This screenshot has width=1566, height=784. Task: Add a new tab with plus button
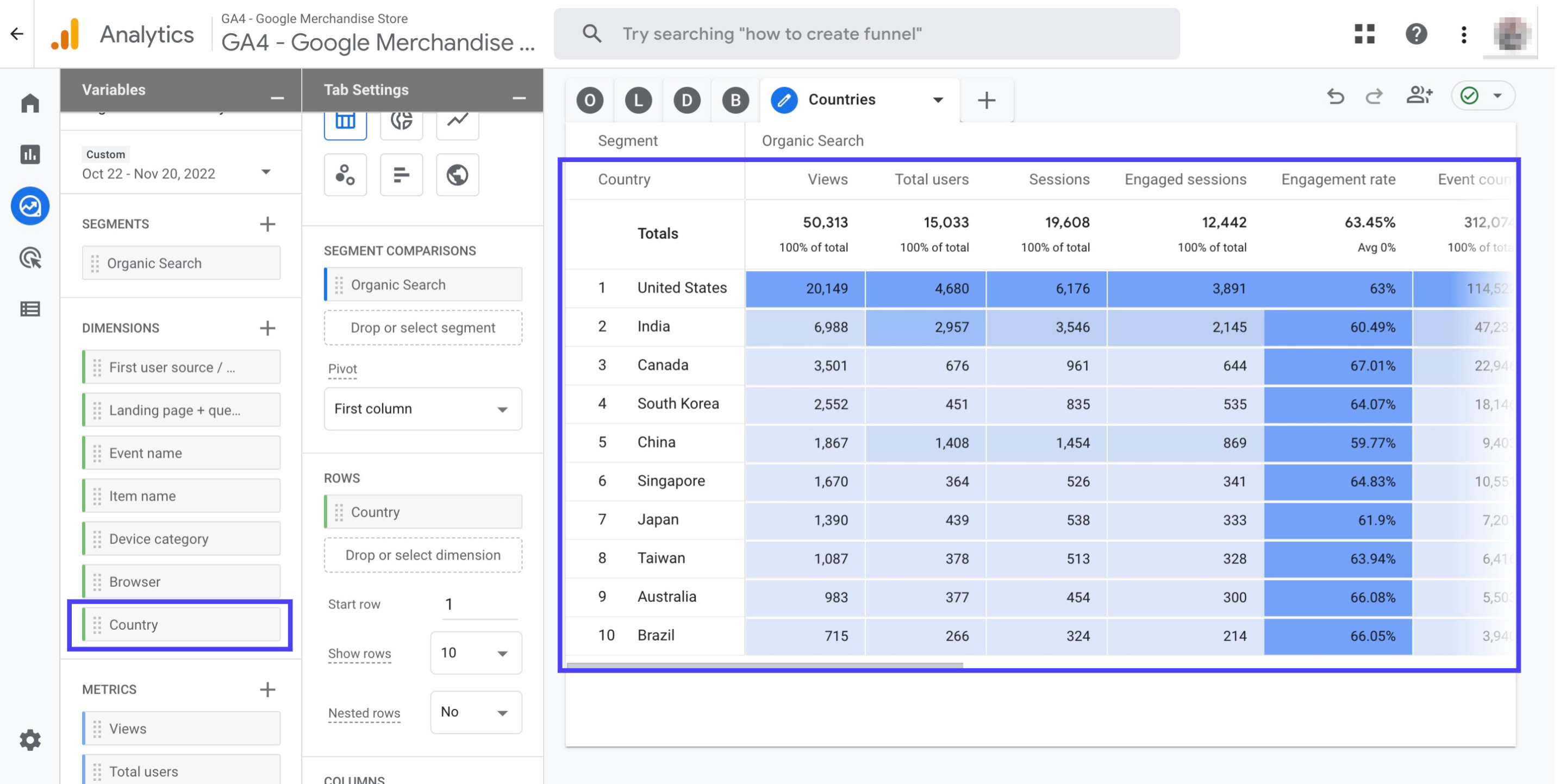[x=986, y=99]
